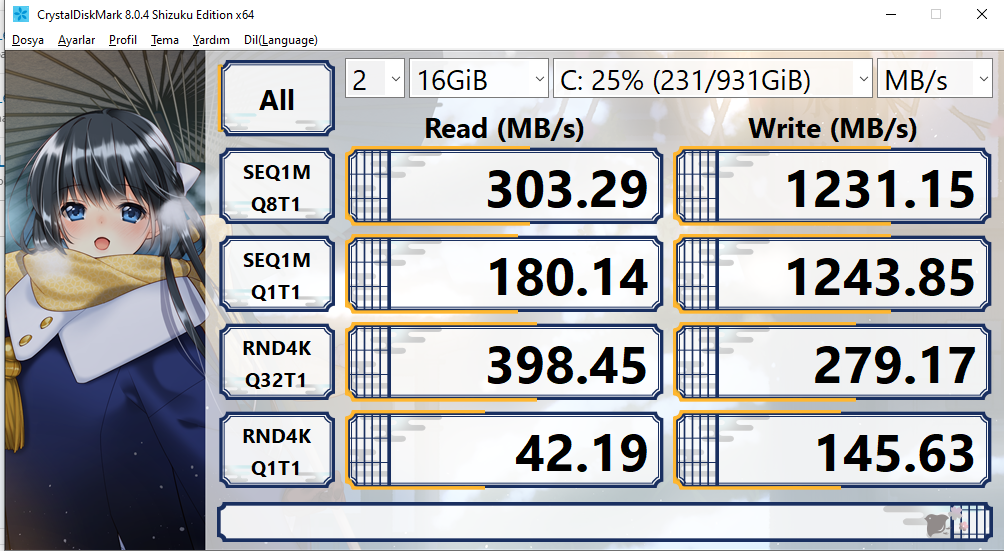This screenshot has height=551, width=1004.
Task: Close the CrystalDiskMark window
Action: click(x=982, y=14)
